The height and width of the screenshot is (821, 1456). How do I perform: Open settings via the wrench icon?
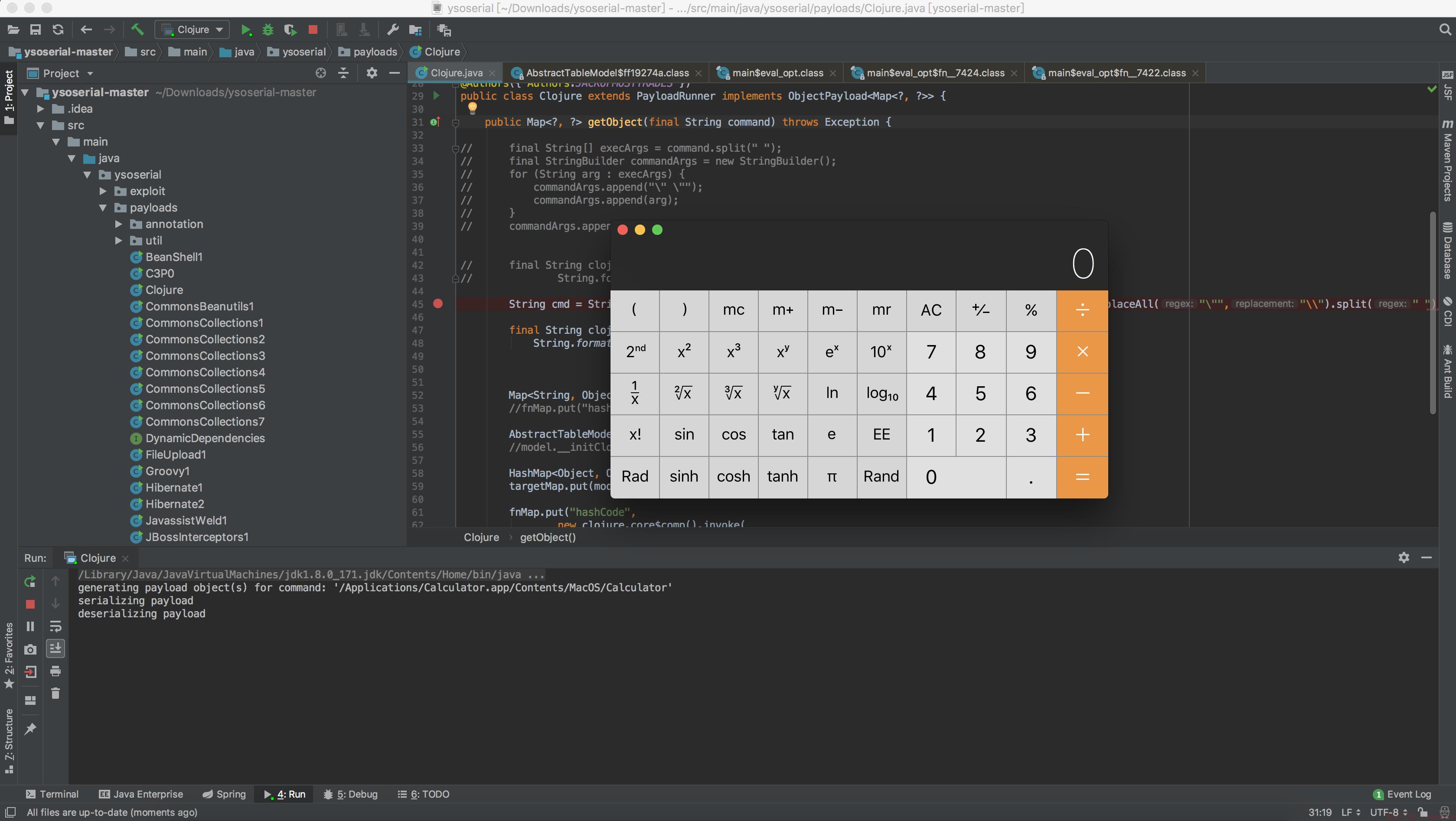click(393, 29)
